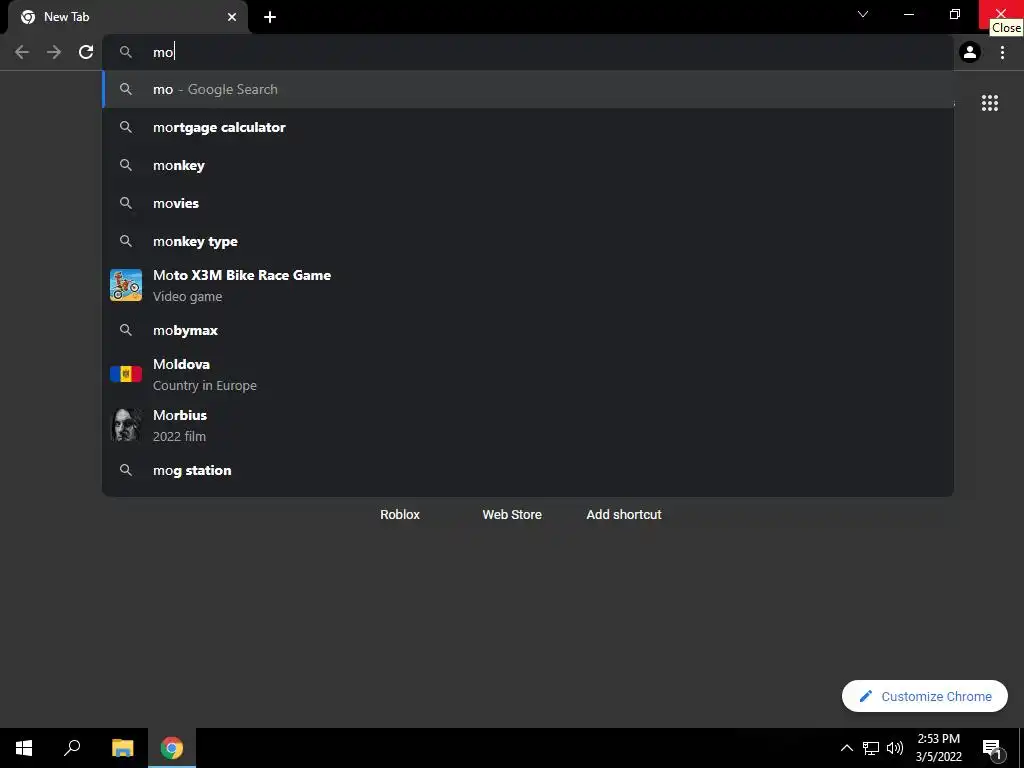
Task: Click search icon beside 'movies'
Action: click(126, 203)
